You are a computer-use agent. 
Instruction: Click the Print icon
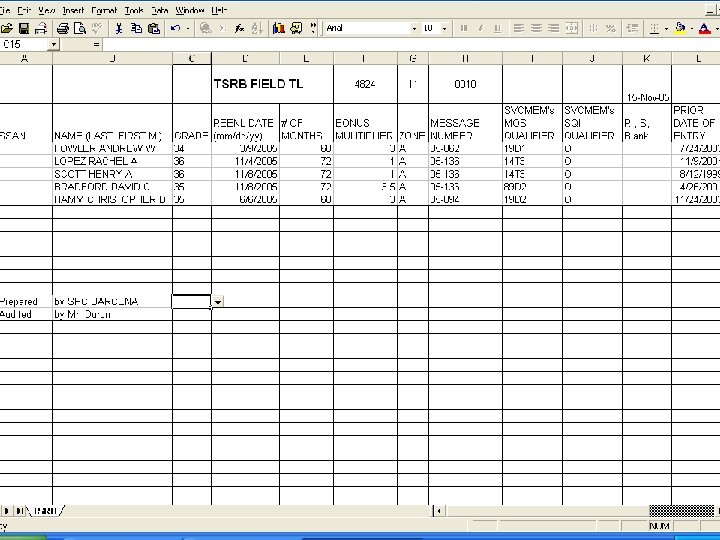tap(62, 28)
